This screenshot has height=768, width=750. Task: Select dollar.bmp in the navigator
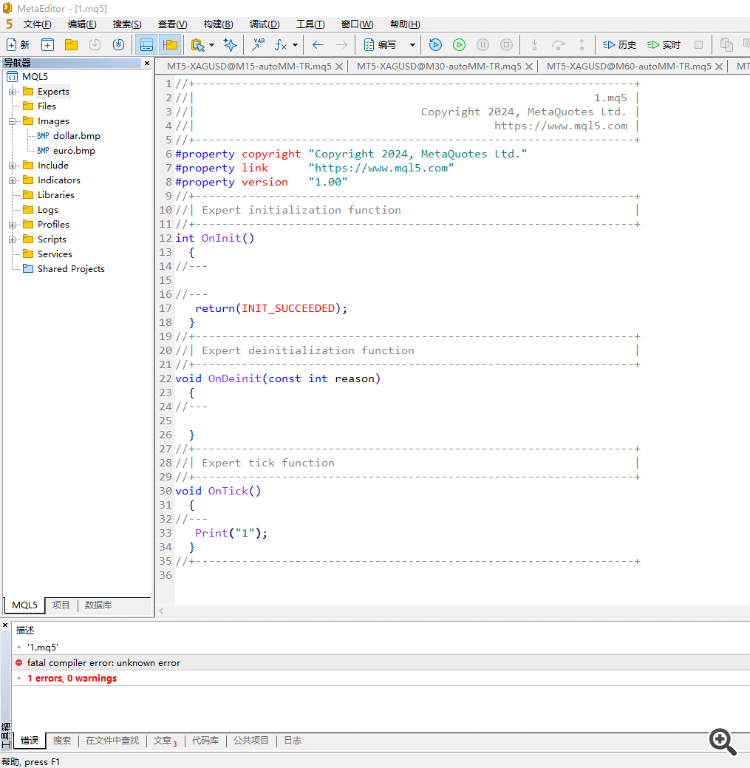pyautogui.click(x=69, y=136)
